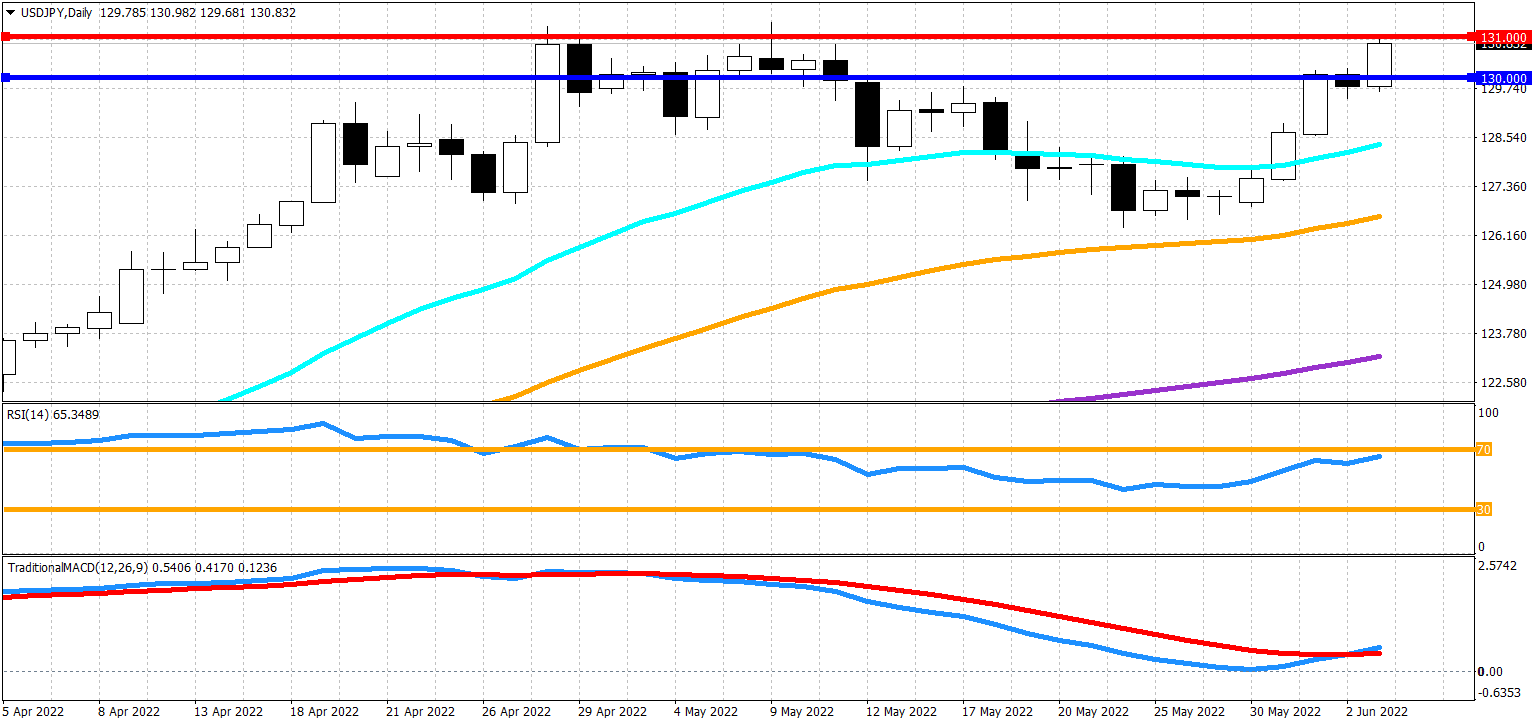Click the 122.580 price axis value
Image resolution: width=1538 pixels, height=724 pixels.
(x=1503, y=383)
